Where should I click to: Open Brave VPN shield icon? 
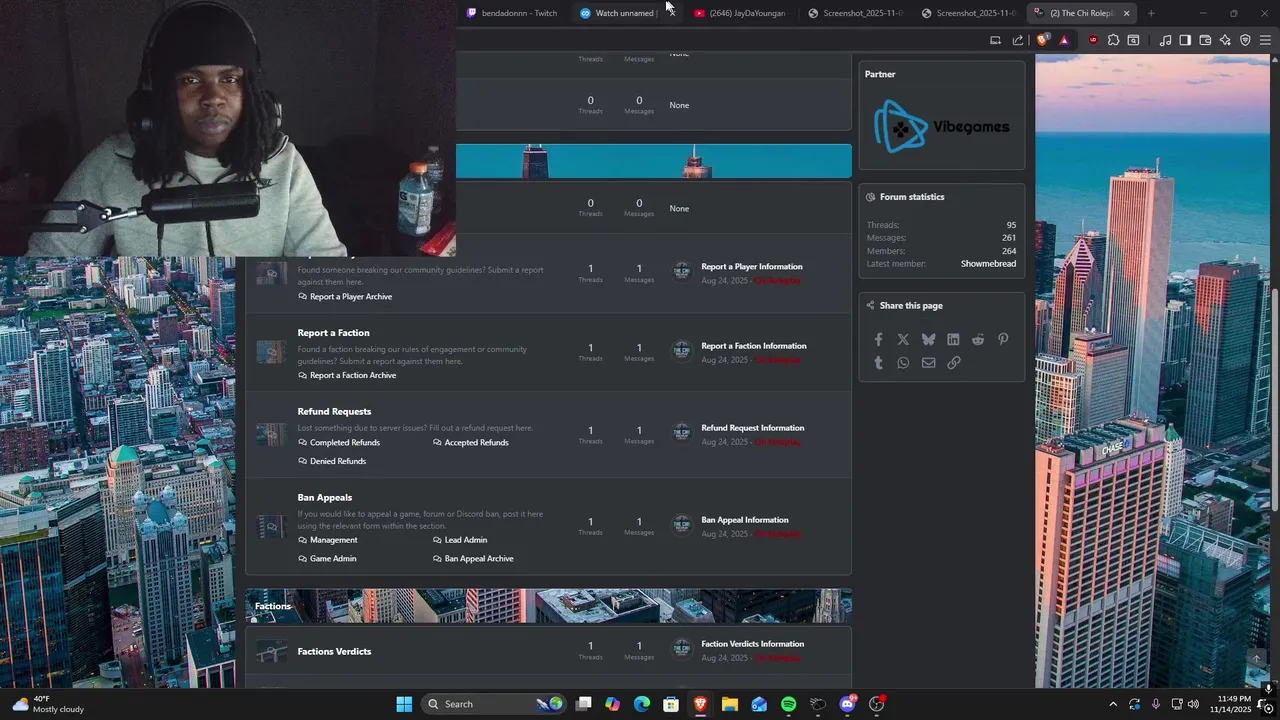tap(1245, 40)
